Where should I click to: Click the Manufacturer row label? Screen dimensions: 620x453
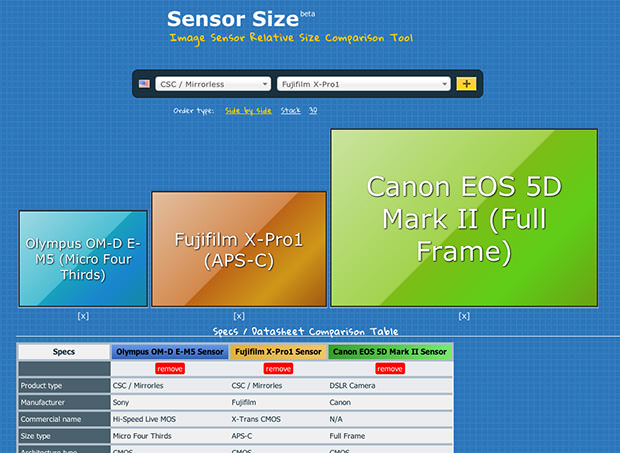pyautogui.click(x=64, y=402)
